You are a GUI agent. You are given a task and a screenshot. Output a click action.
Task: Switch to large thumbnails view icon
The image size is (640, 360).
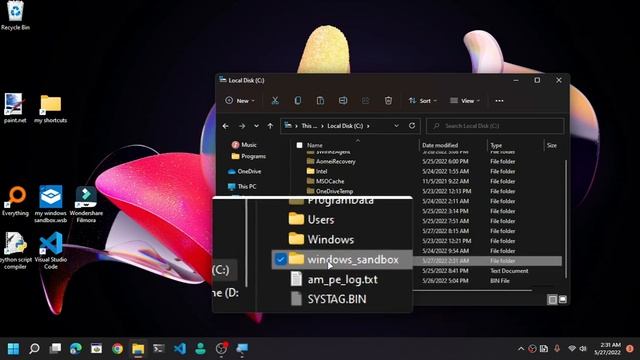pyautogui.click(x=563, y=300)
